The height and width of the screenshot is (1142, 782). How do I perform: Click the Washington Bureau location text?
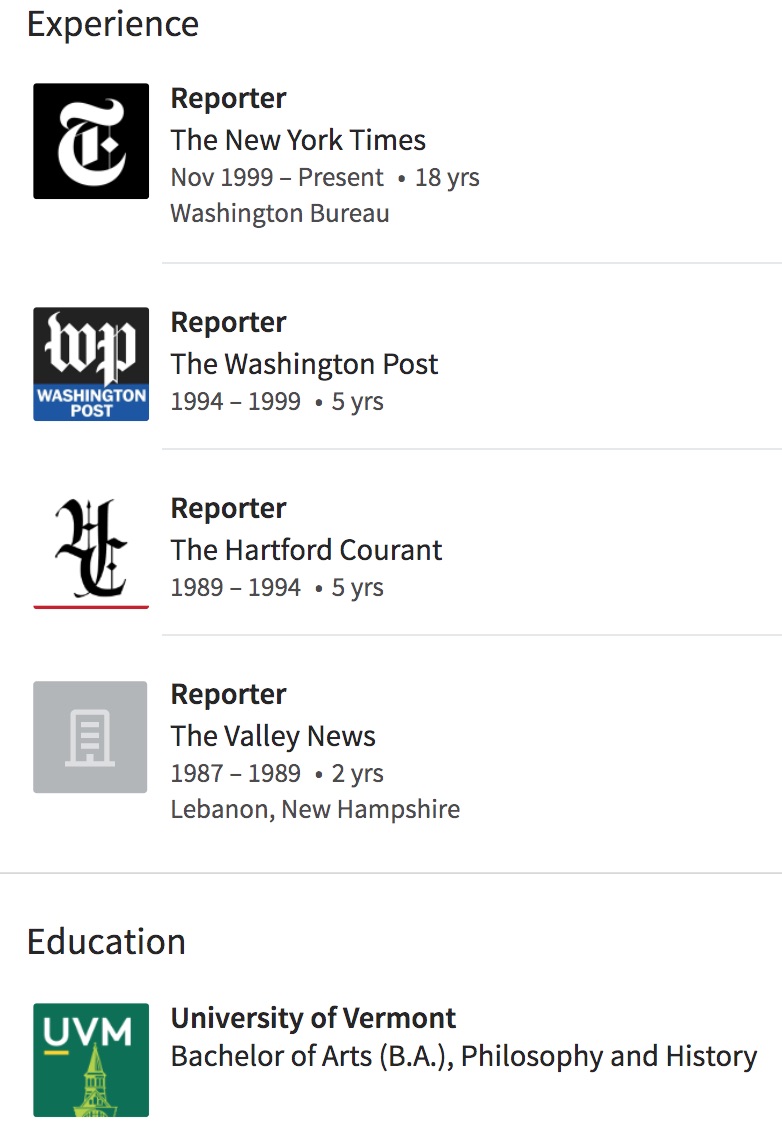click(280, 213)
